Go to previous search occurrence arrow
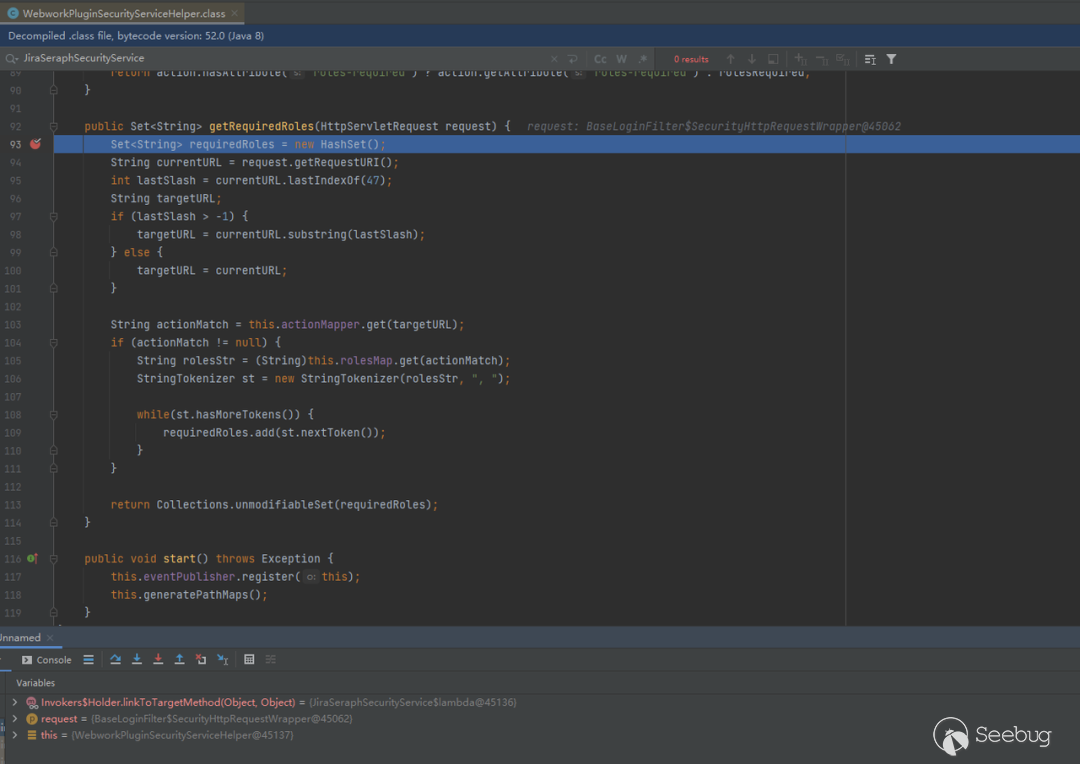This screenshot has width=1080, height=764. (730, 59)
